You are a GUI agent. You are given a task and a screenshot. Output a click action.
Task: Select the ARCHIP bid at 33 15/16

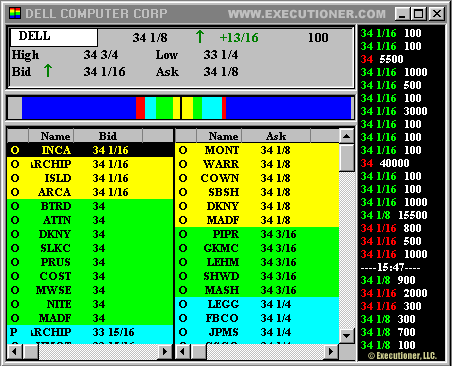point(90,332)
